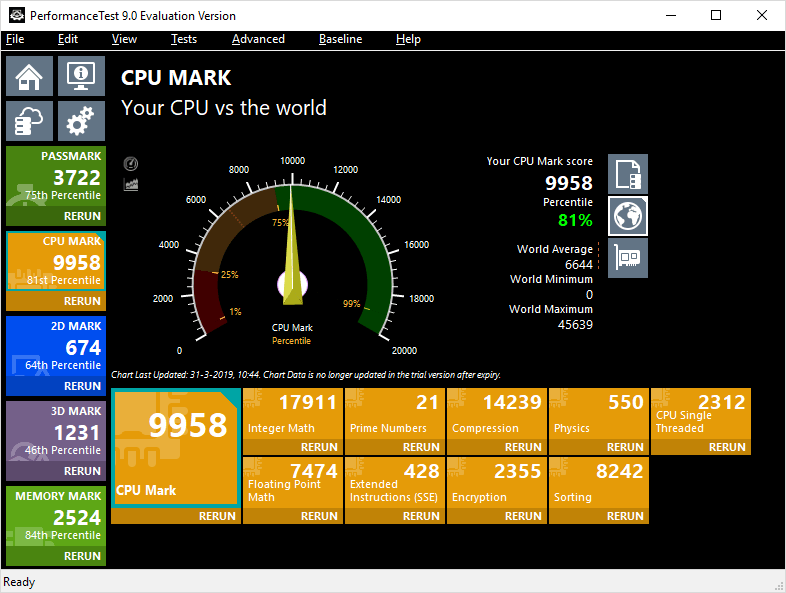Rerun the PassMark overall test
This screenshot has height=593, width=786.
(82, 216)
